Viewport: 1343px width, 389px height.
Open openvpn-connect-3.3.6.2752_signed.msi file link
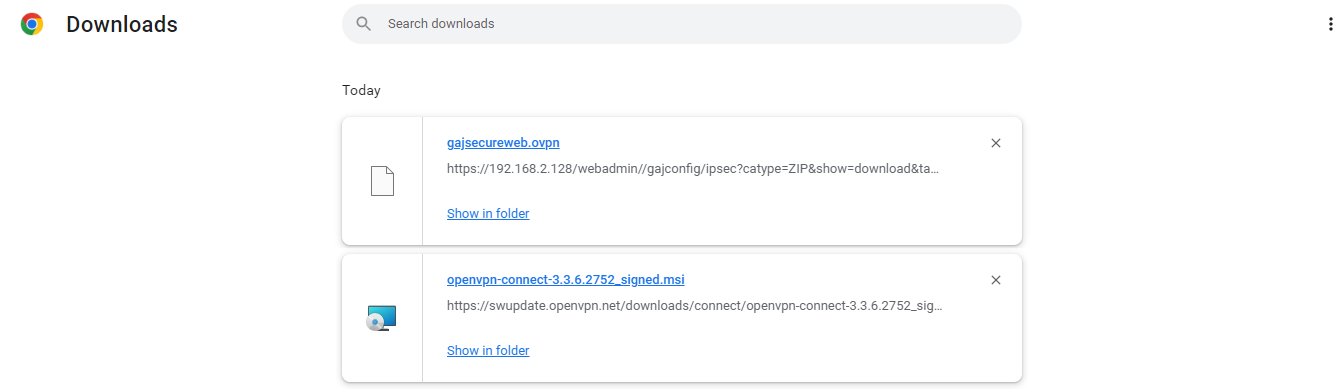point(566,280)
